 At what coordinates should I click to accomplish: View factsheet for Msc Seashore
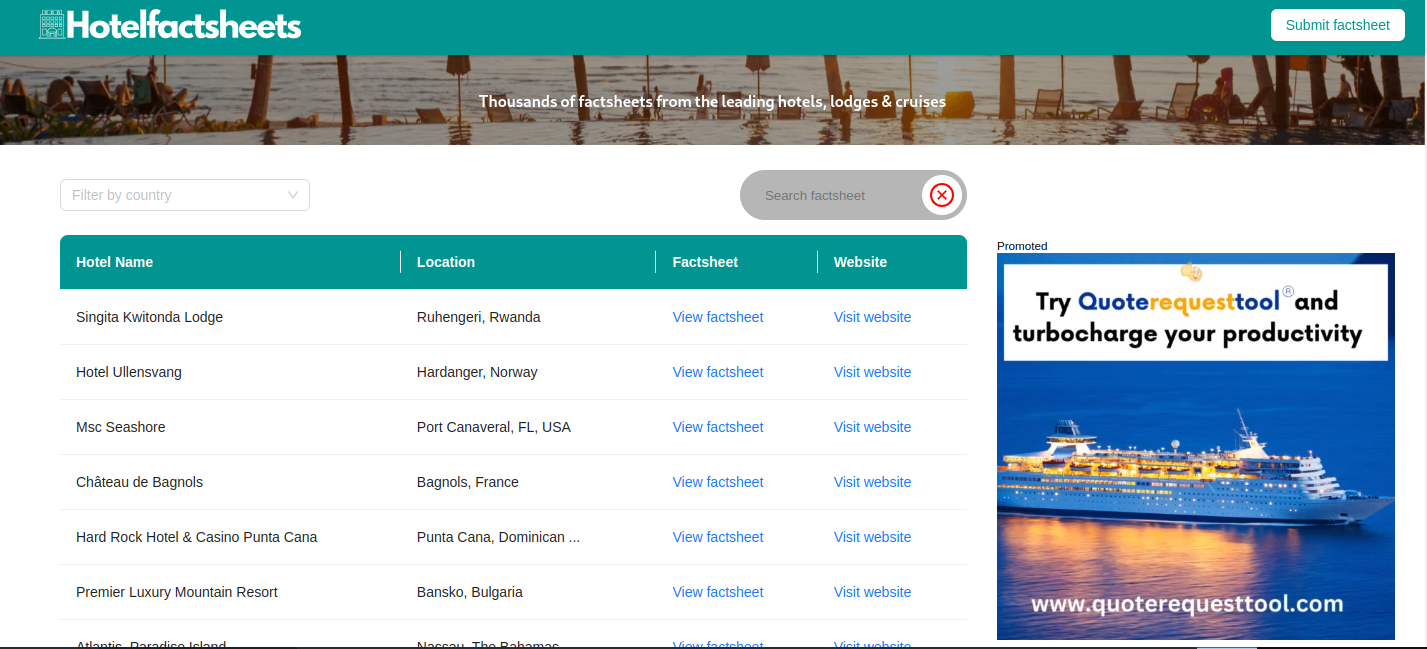[718, 427]
